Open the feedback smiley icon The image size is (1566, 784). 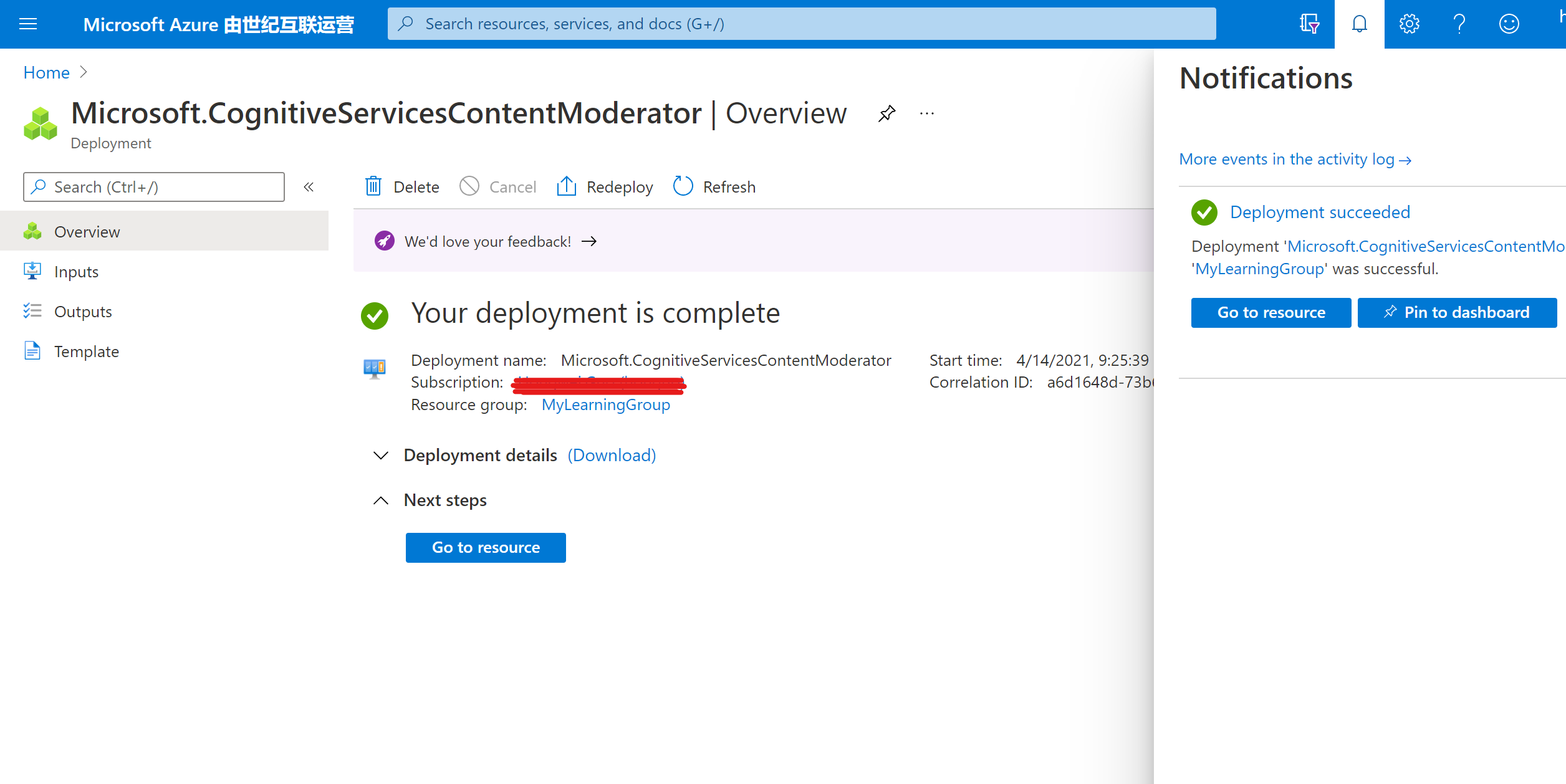coord(1509,24)
